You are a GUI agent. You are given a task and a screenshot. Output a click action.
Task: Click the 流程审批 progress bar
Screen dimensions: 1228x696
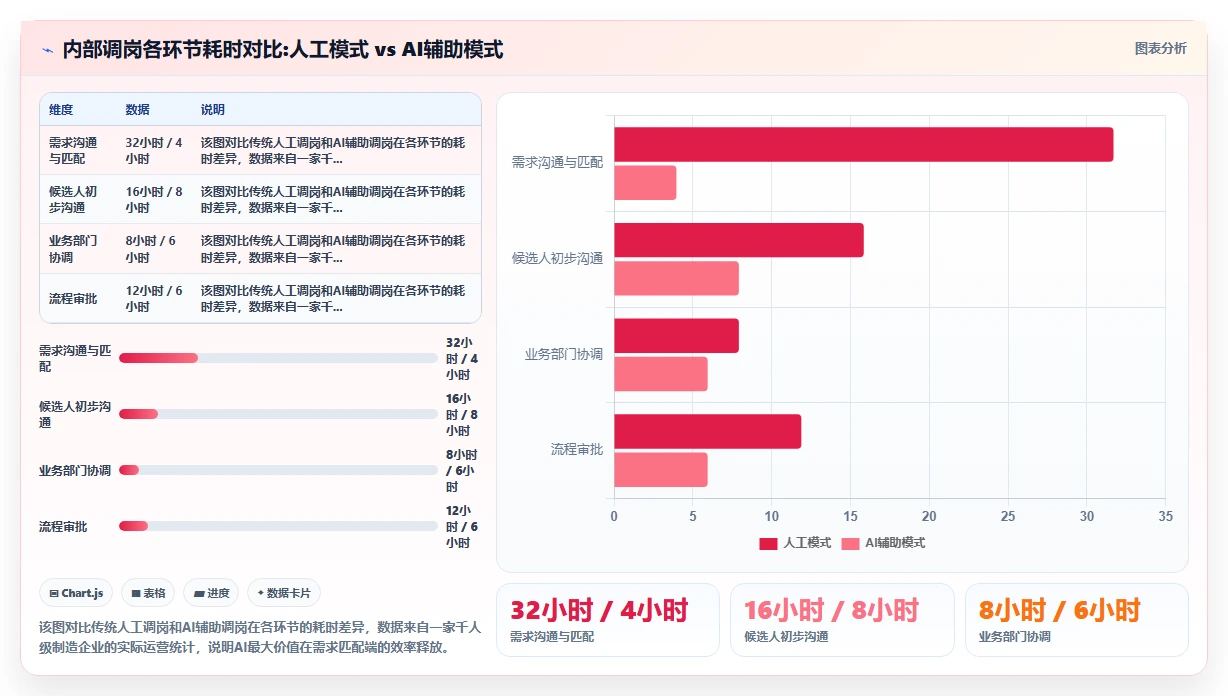(278, 526)
